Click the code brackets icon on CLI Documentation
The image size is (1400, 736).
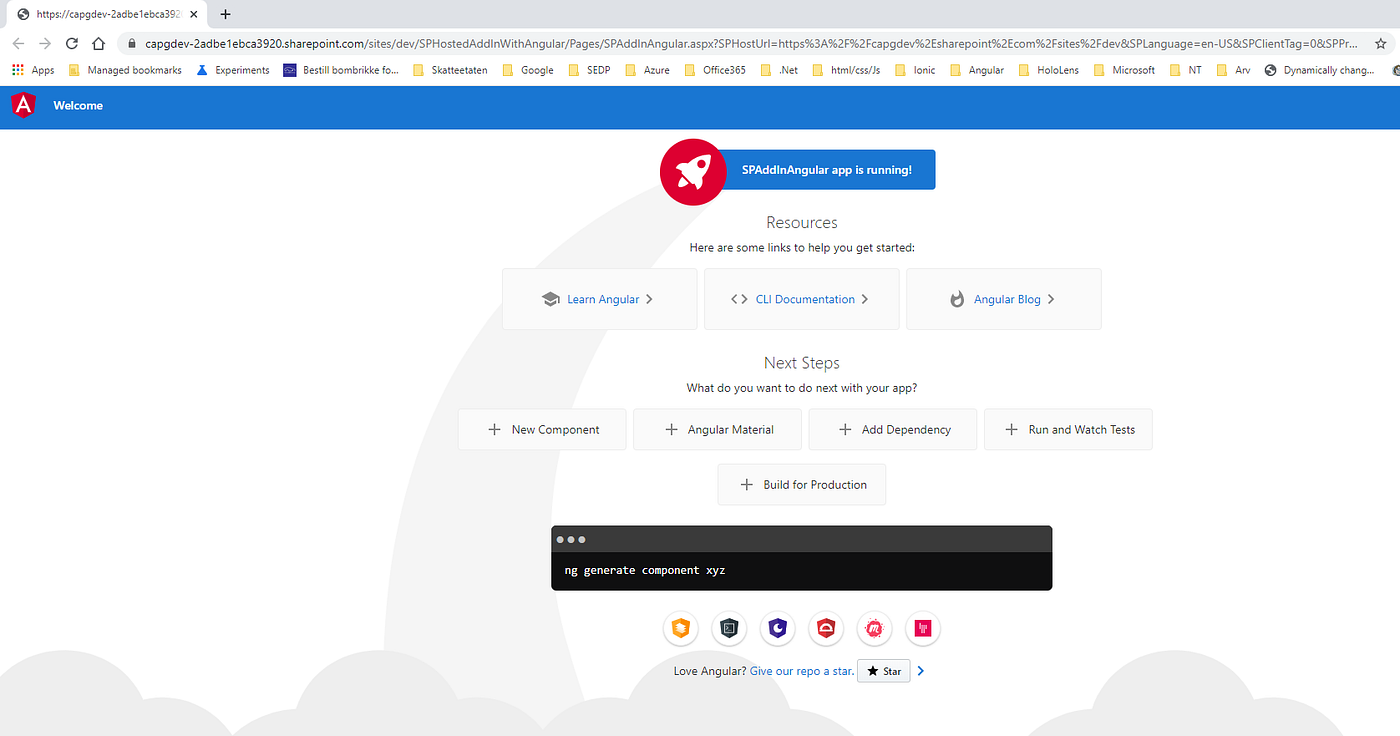[x=739, y=299]
